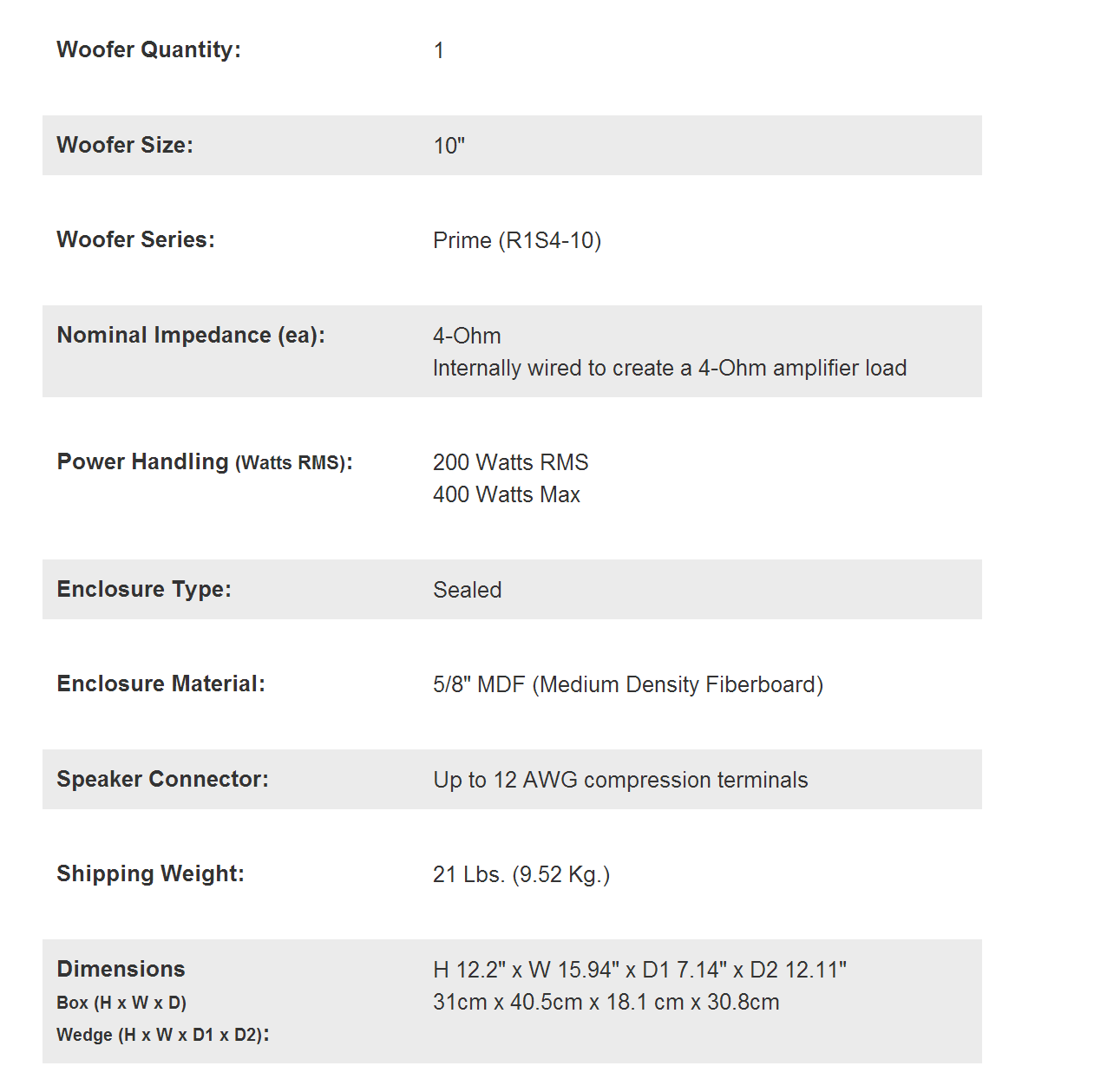Click the Woofer Size label
The image size is (1094, 1092).
(125, 145)
